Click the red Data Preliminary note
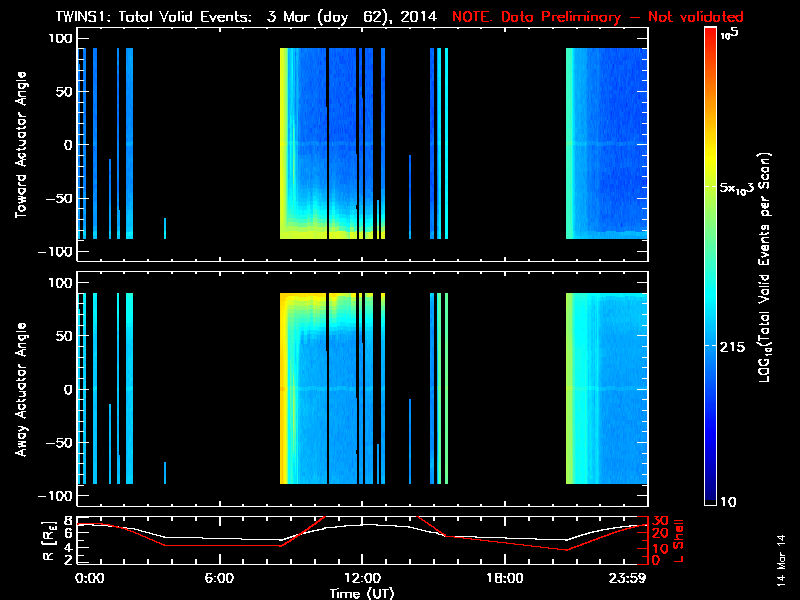 [x=599, y=16]
